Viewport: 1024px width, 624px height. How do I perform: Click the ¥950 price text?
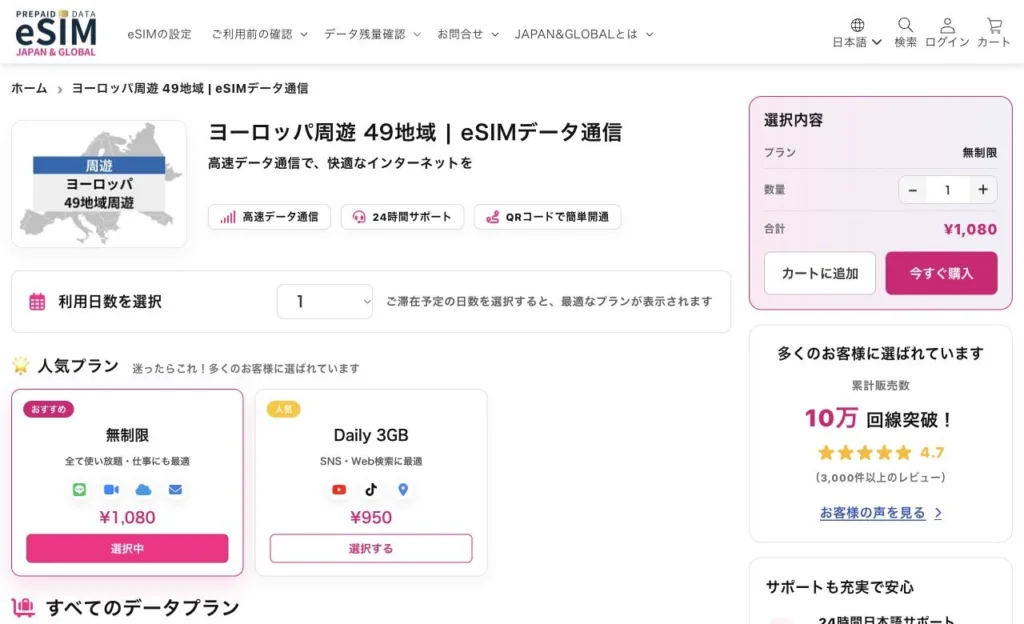[x=371, y=518]
